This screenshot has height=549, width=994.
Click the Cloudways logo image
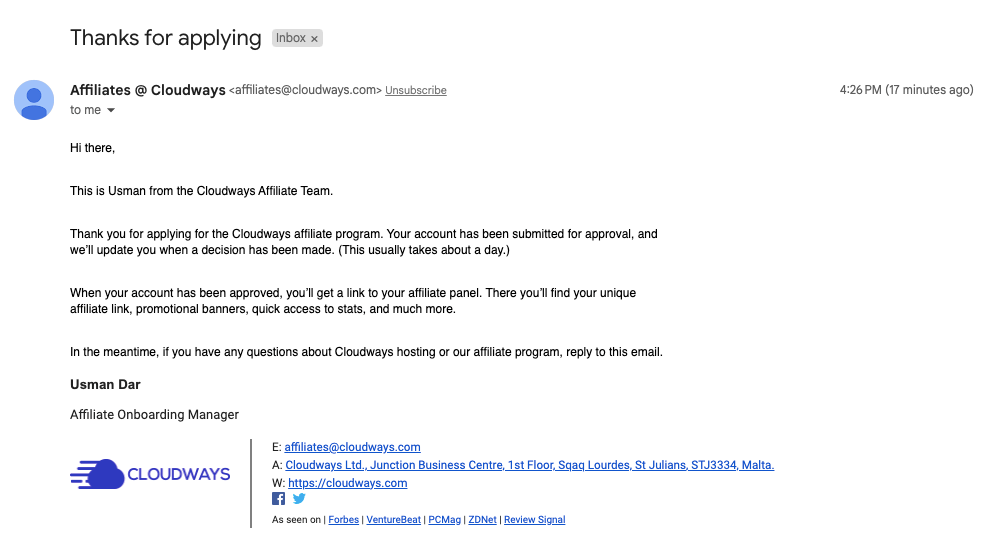(x=150, y=474)
